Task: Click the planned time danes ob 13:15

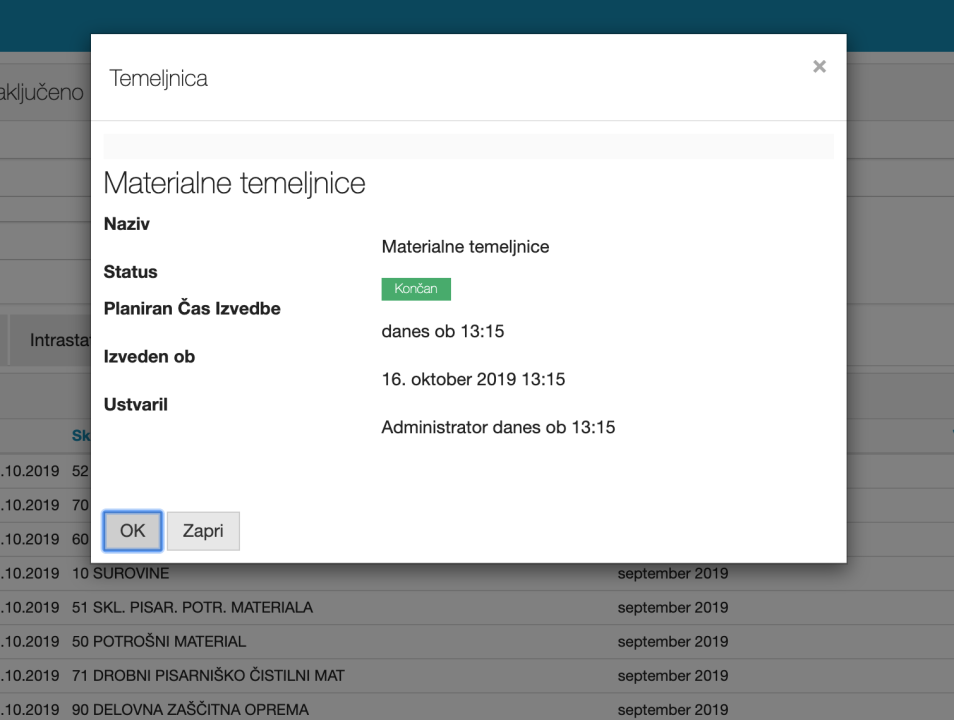Action: 442,331
